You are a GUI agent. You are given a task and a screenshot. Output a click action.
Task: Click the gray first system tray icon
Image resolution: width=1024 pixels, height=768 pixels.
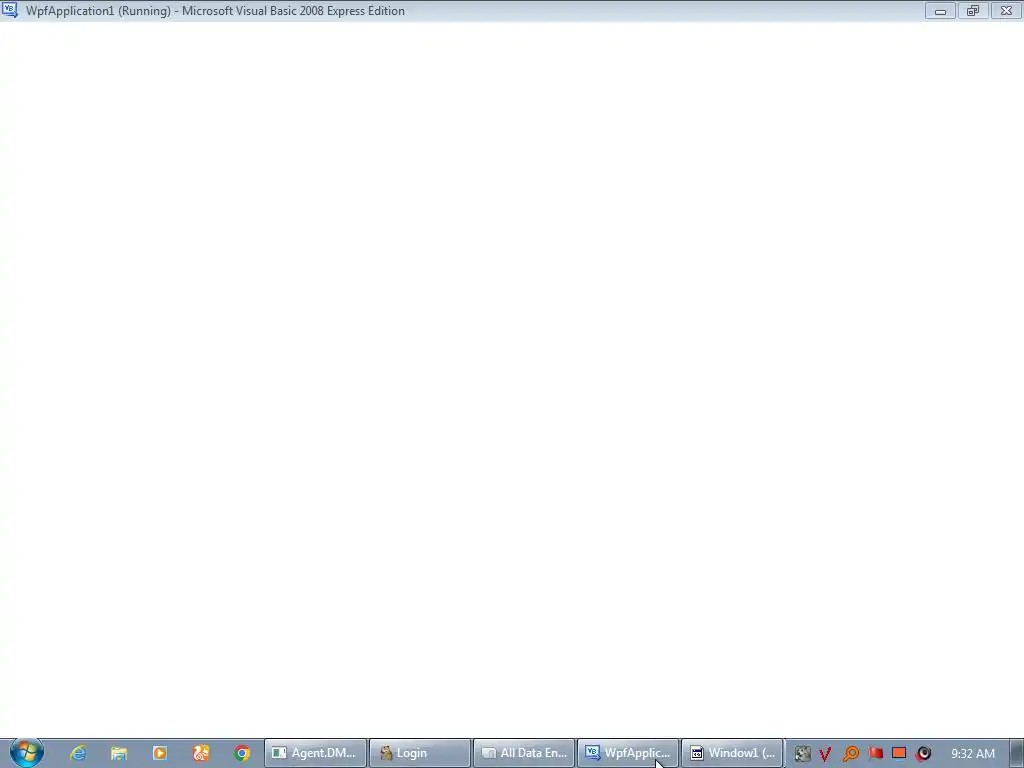803,754
